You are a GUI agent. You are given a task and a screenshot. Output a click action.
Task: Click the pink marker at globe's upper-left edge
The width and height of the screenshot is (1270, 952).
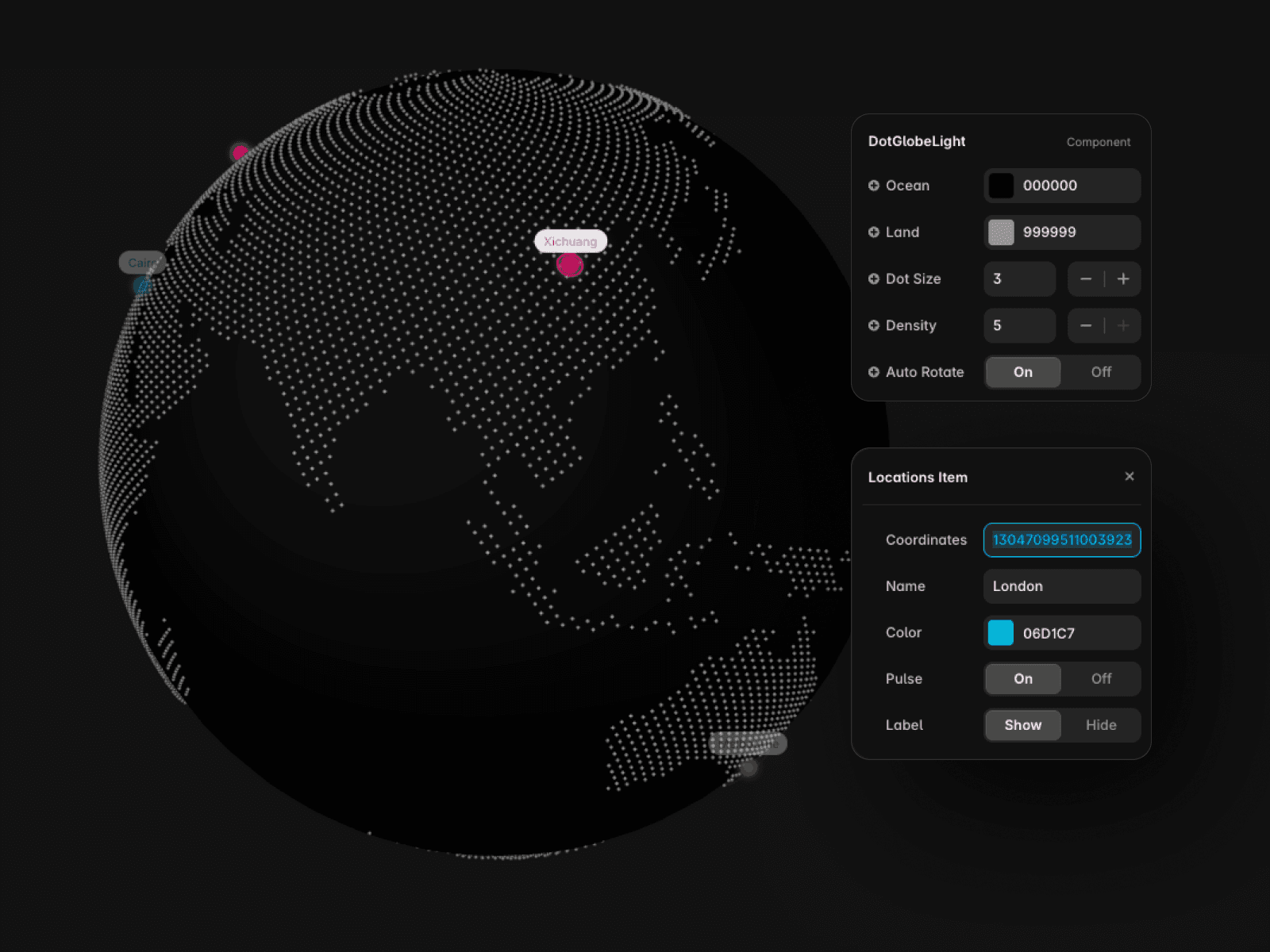click(240, 152)
